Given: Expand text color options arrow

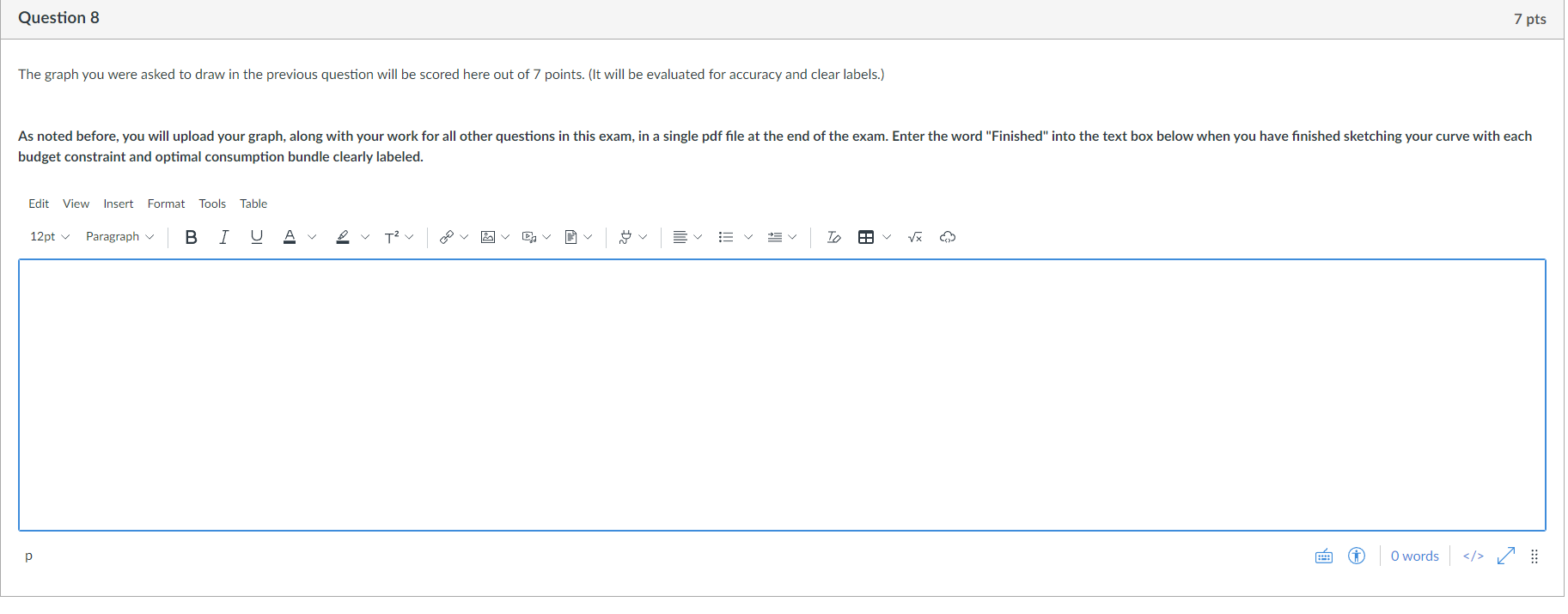Looking at the screenshot, I should point(312,237).
